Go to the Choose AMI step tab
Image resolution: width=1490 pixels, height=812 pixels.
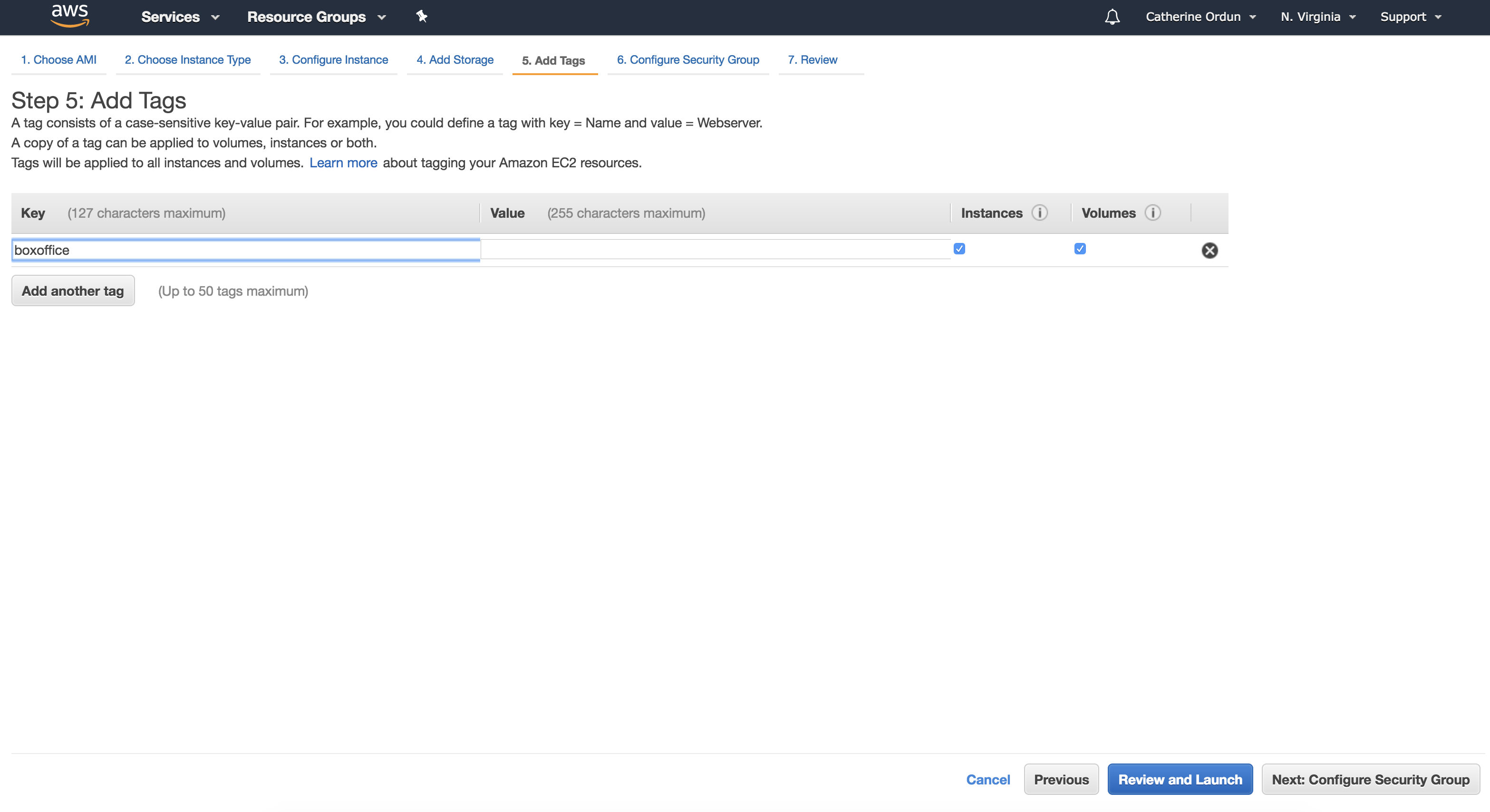point(58,59)
